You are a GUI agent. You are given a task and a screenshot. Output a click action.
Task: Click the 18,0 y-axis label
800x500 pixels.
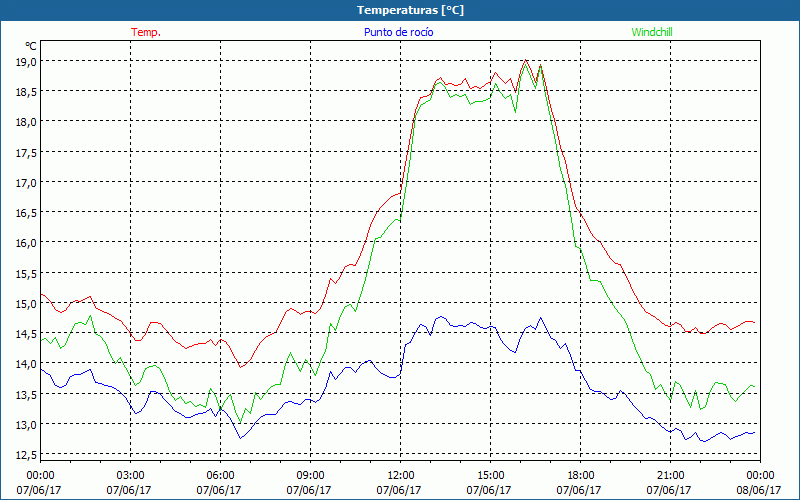(26, 121)
